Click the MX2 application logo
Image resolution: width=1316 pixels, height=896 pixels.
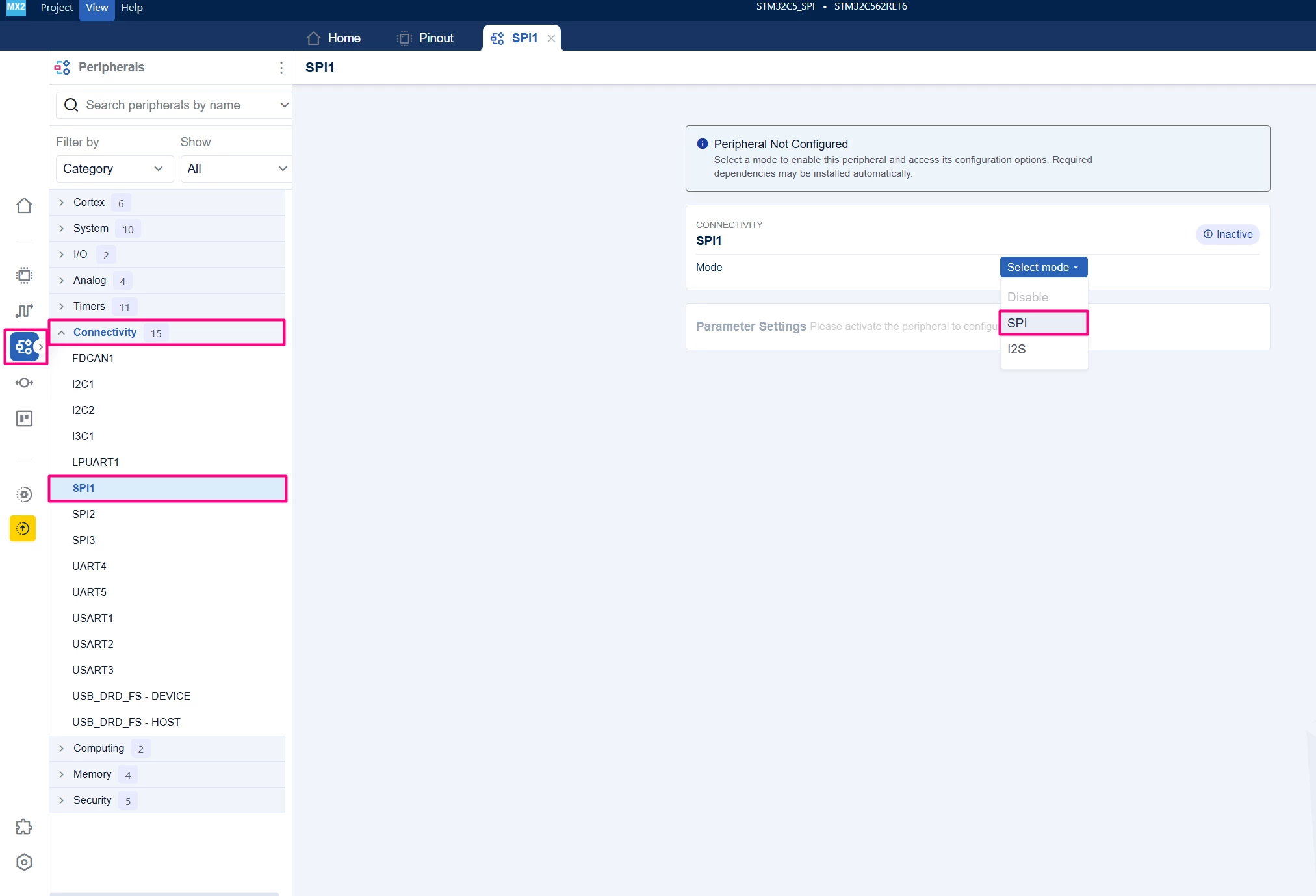16,8
